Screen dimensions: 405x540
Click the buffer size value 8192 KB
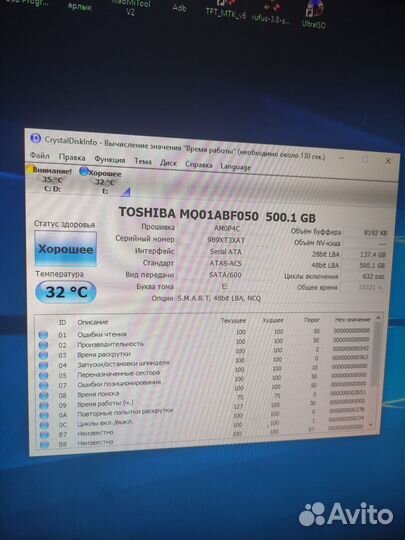375,233
